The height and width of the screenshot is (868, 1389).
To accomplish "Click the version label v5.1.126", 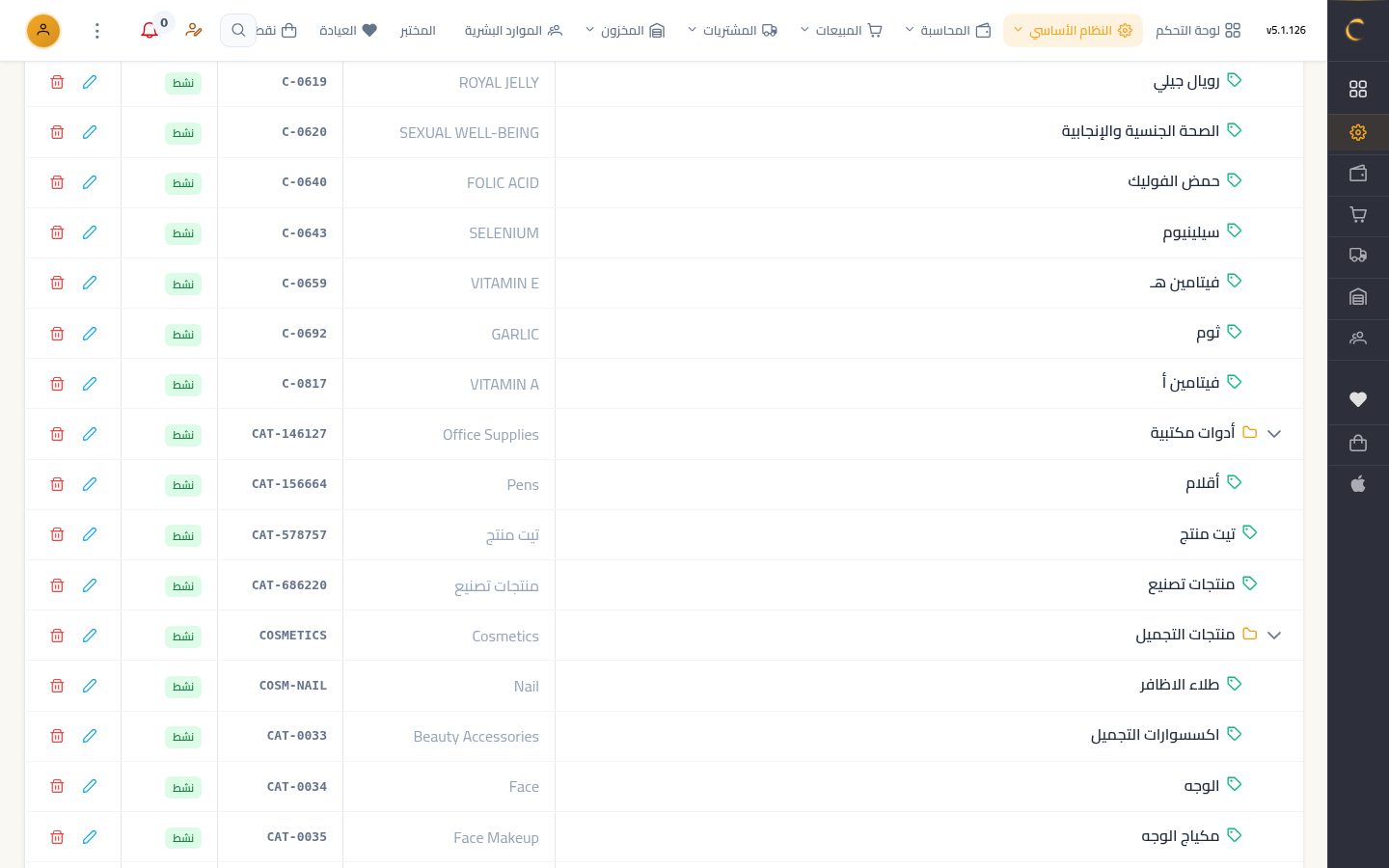I will (x=1286, y=30).
